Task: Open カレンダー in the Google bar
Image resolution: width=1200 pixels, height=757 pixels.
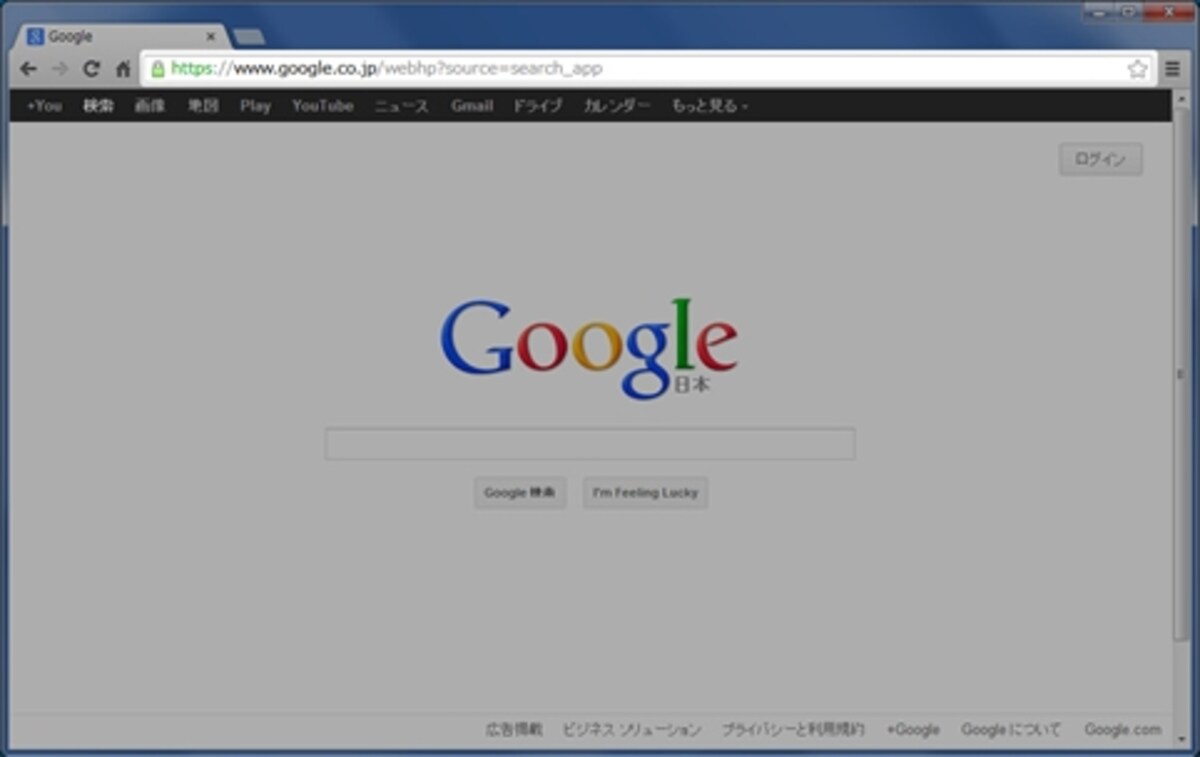Action: (x=617, y=106)
